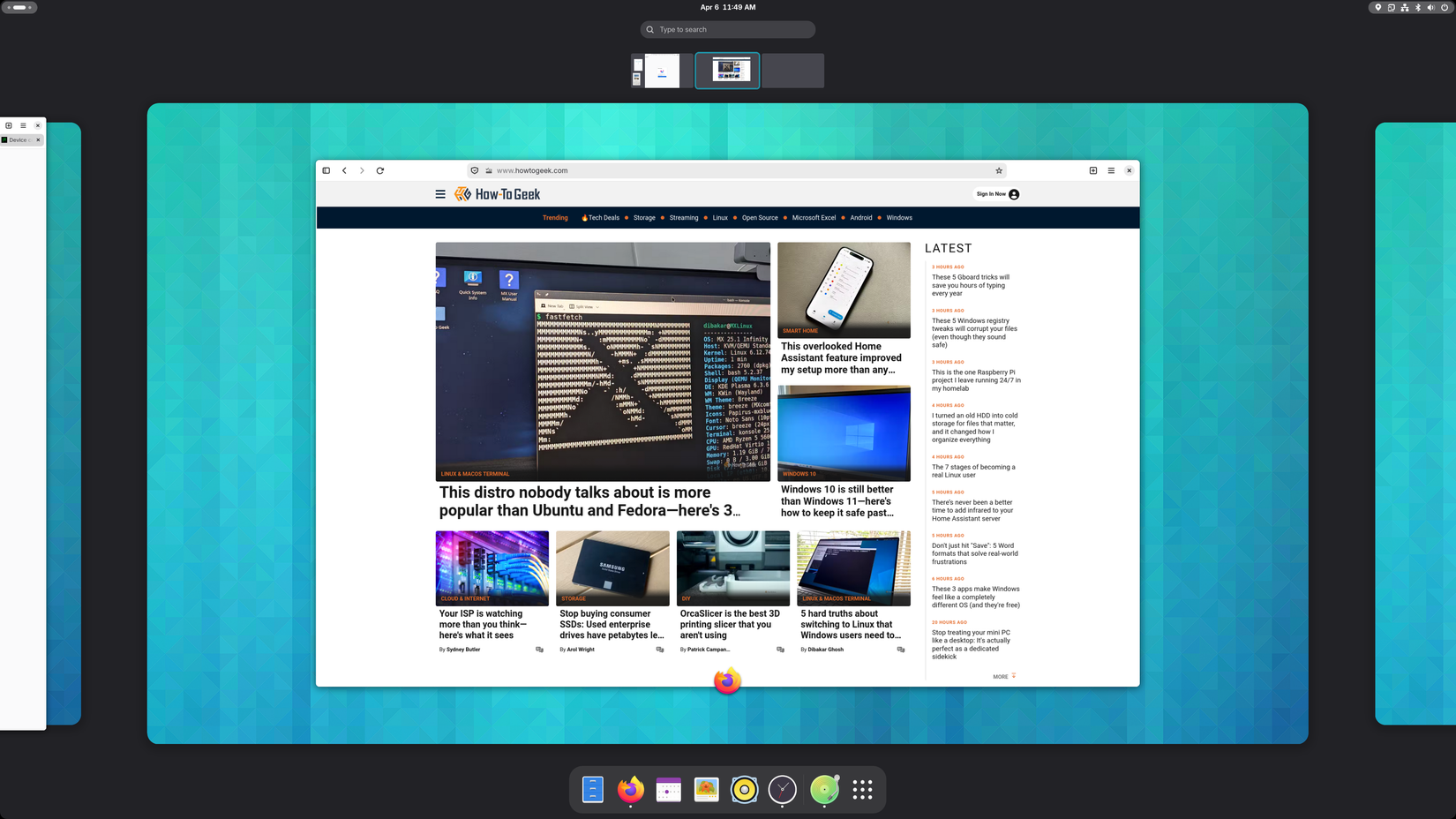Switch to the first workspace thumbnail
The height and width of the screenshot is (819, 1456).
pyautogui.click(x=662, y=71)
